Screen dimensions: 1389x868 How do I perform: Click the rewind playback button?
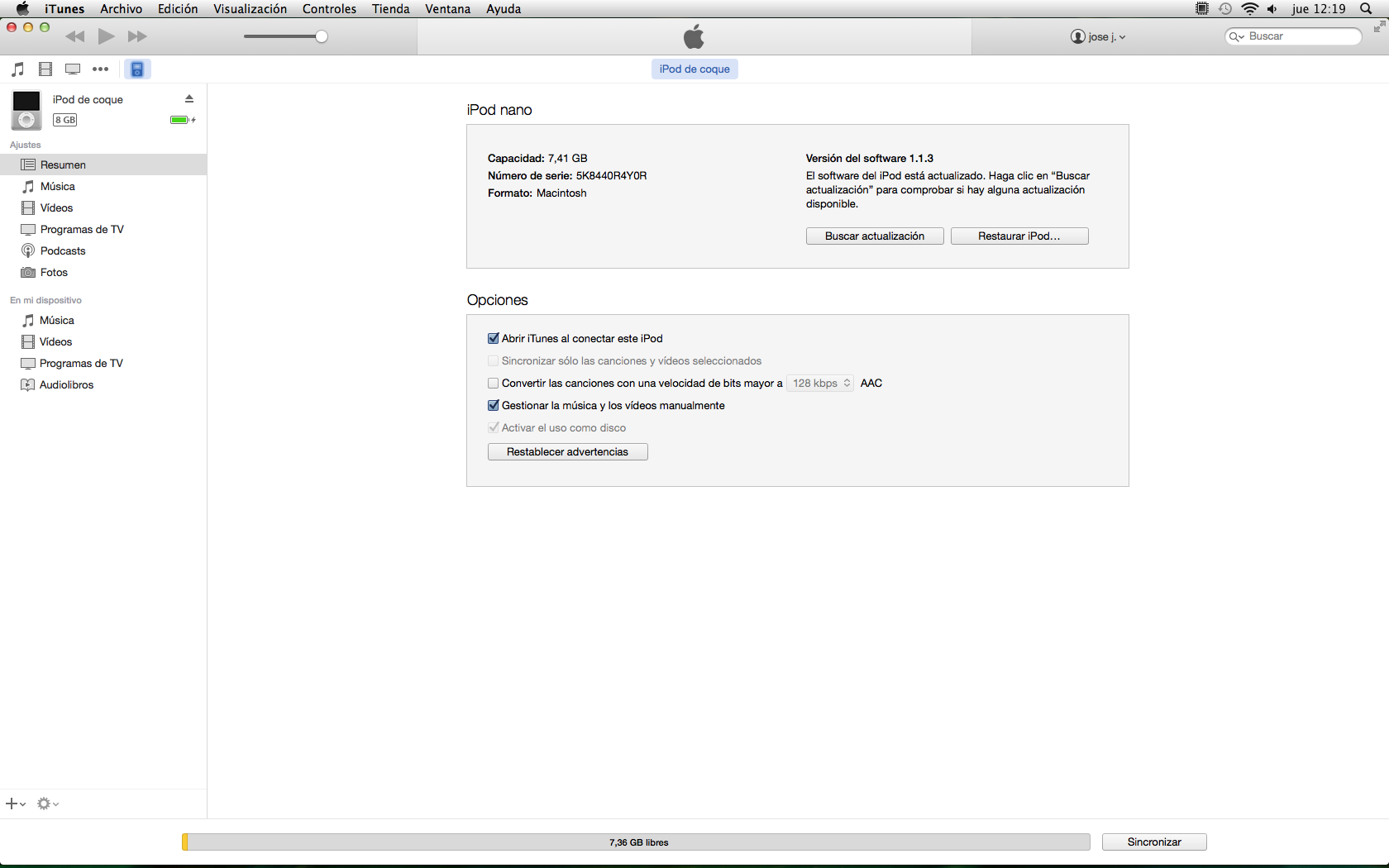point(74,36)
